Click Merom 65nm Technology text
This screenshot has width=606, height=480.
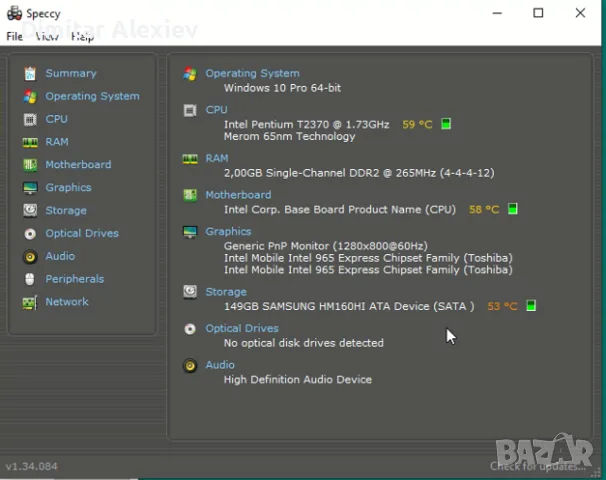(289, 136)
